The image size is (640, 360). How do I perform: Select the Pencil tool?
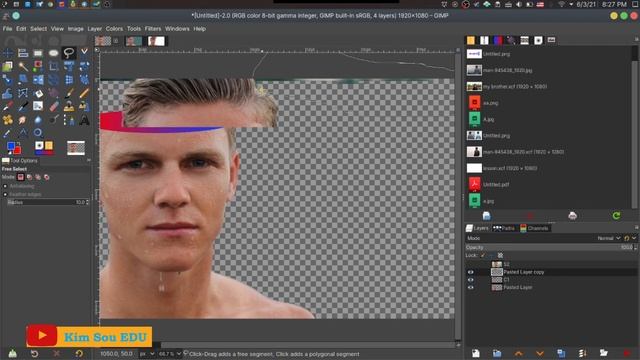(84, 93)
